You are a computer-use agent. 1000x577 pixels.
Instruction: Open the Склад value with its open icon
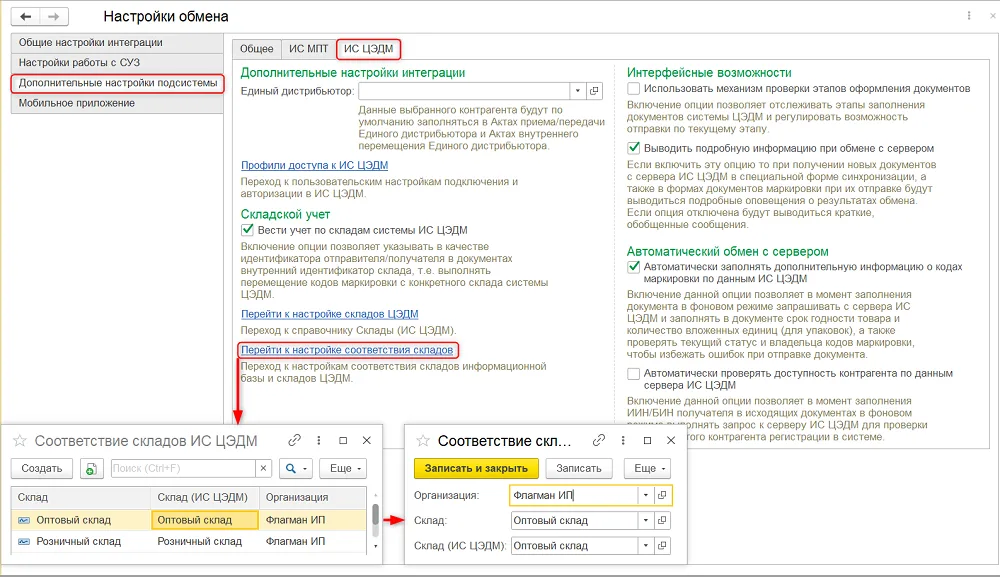coord(662,521)
